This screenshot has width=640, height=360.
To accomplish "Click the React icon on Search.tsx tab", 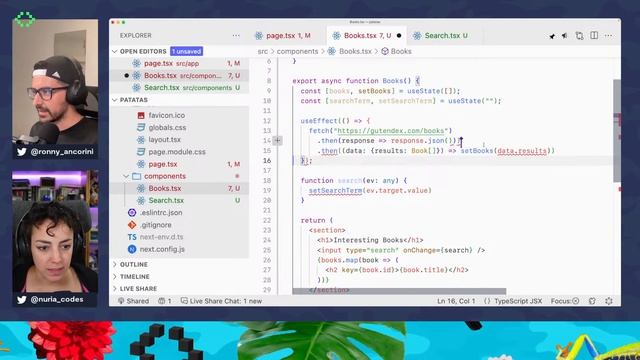I will 417,36.
